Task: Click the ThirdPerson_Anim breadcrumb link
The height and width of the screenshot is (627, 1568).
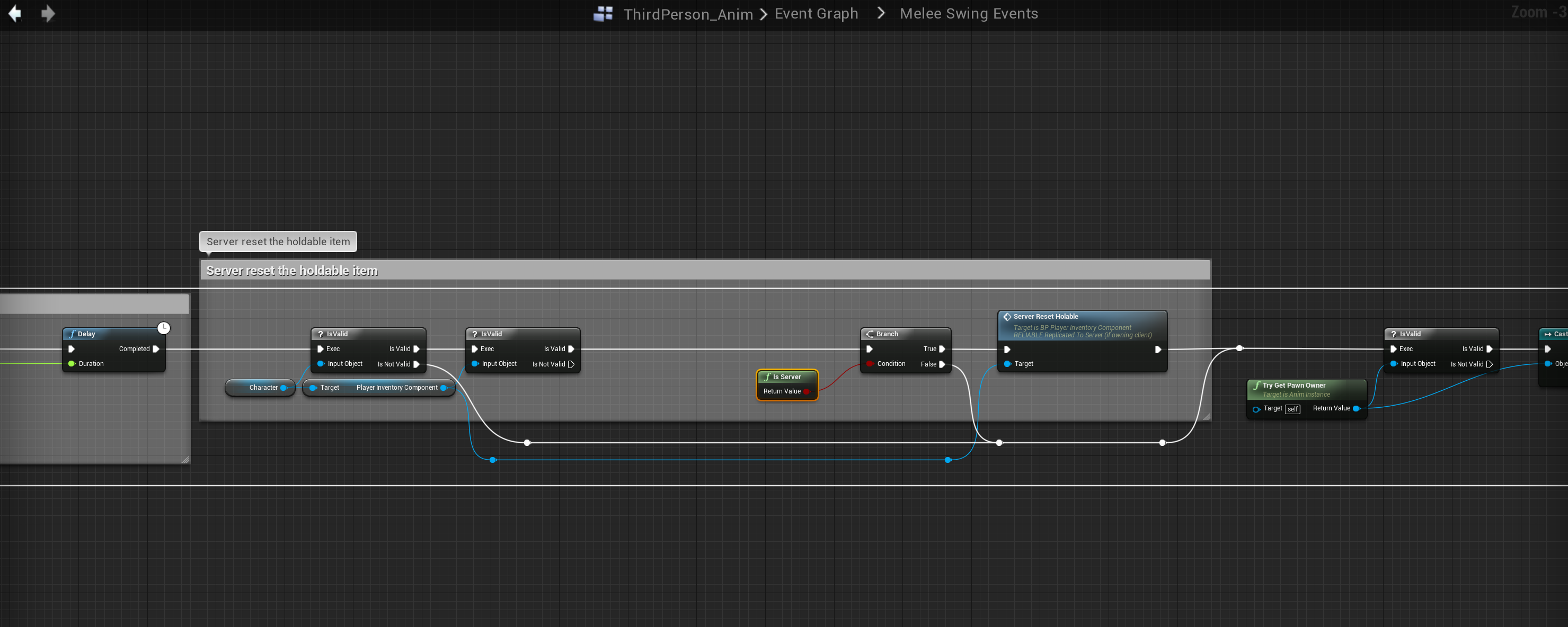Action: (x=688, y=14)
